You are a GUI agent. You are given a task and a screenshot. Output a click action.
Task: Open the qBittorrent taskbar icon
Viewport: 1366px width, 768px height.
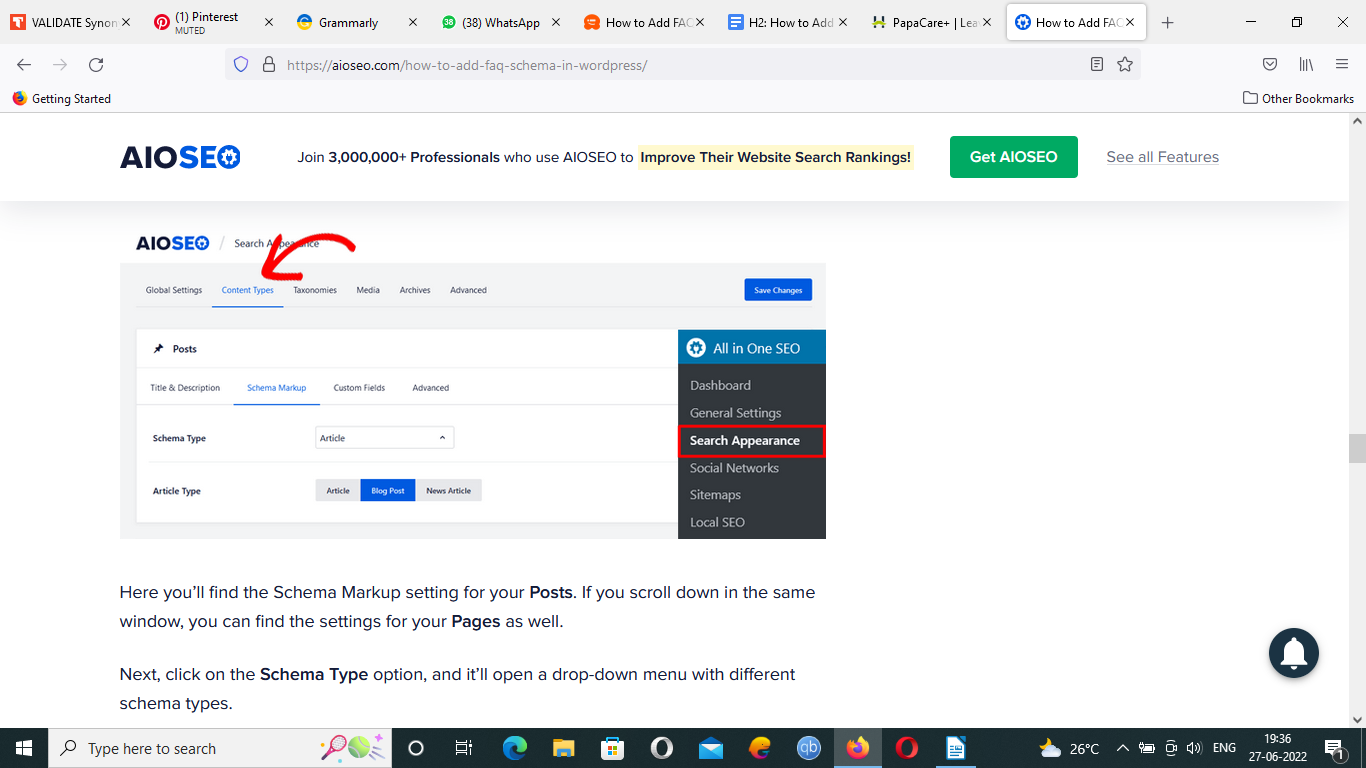[809, 748]
